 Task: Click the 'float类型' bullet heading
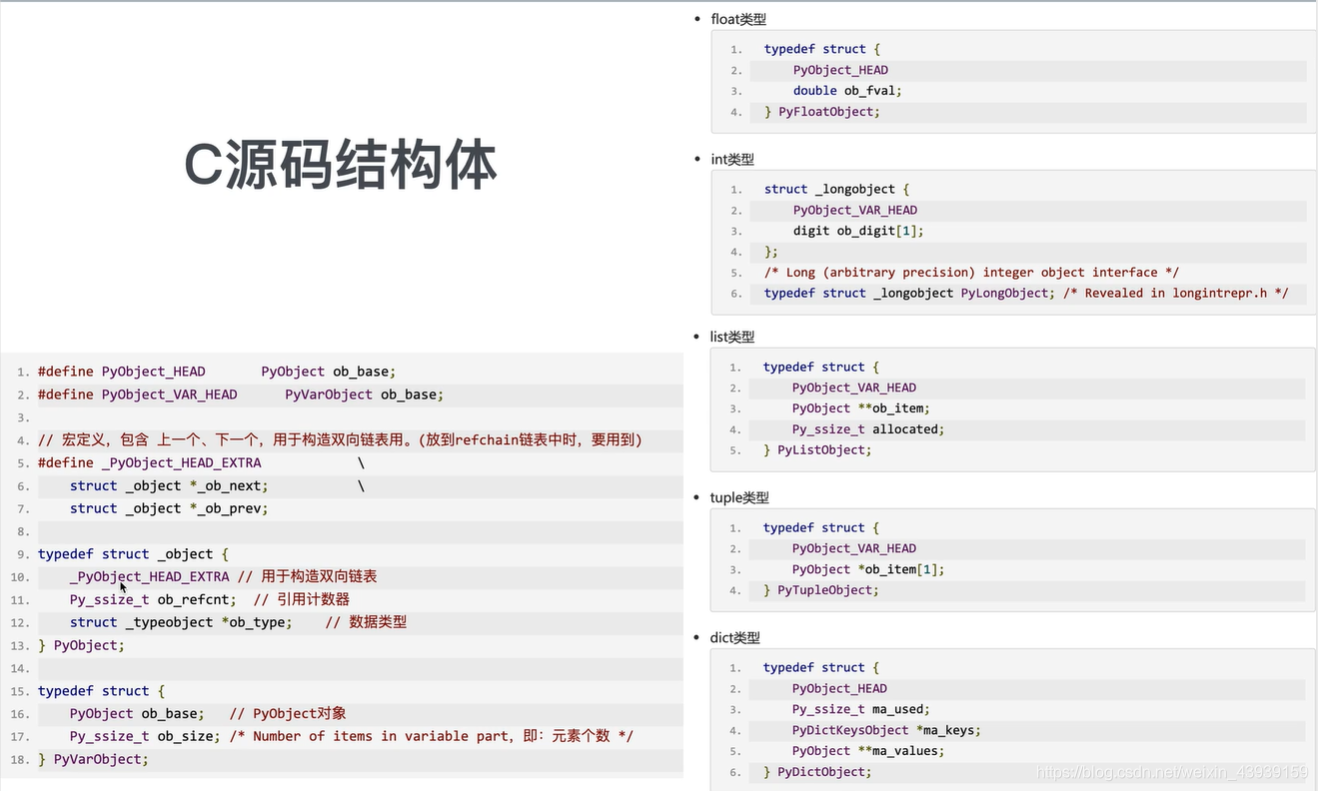point(738,19)
